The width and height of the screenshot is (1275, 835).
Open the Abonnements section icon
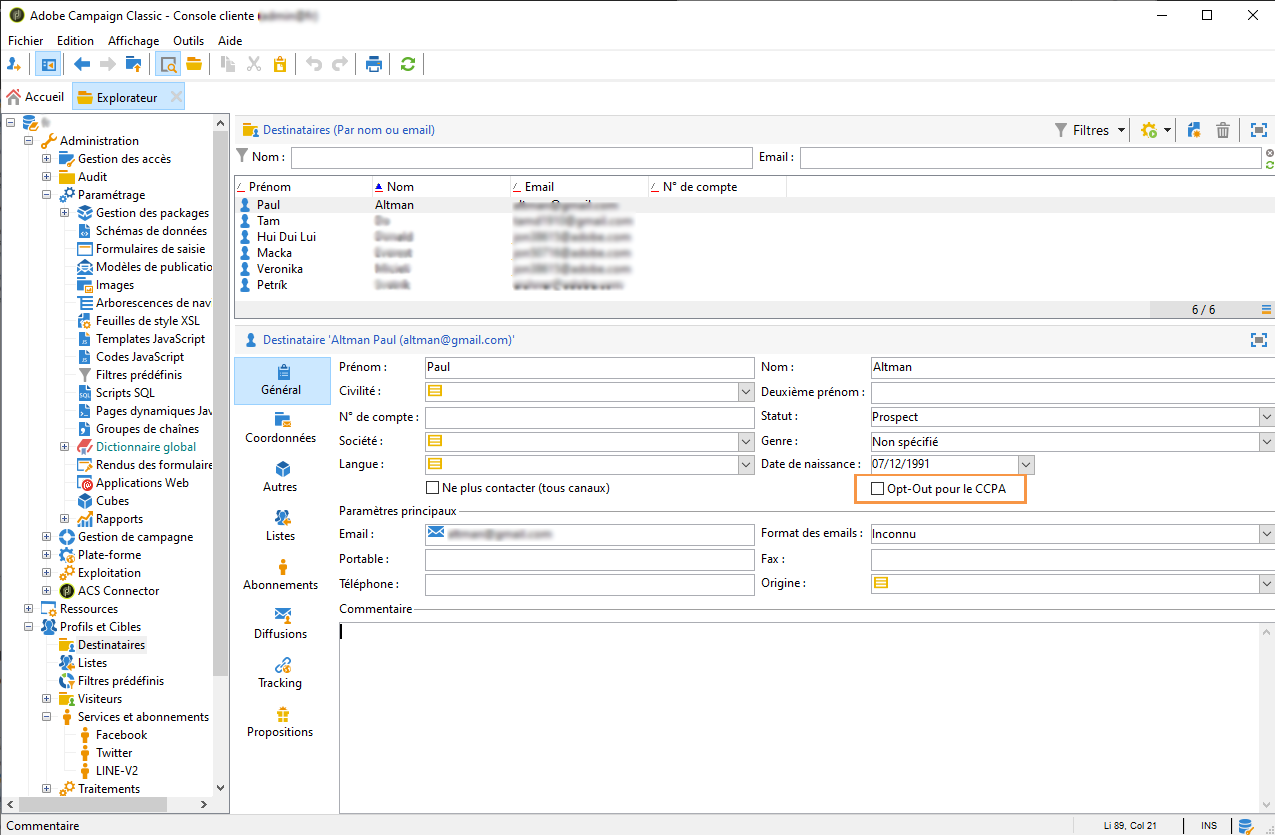pos(281,568)
